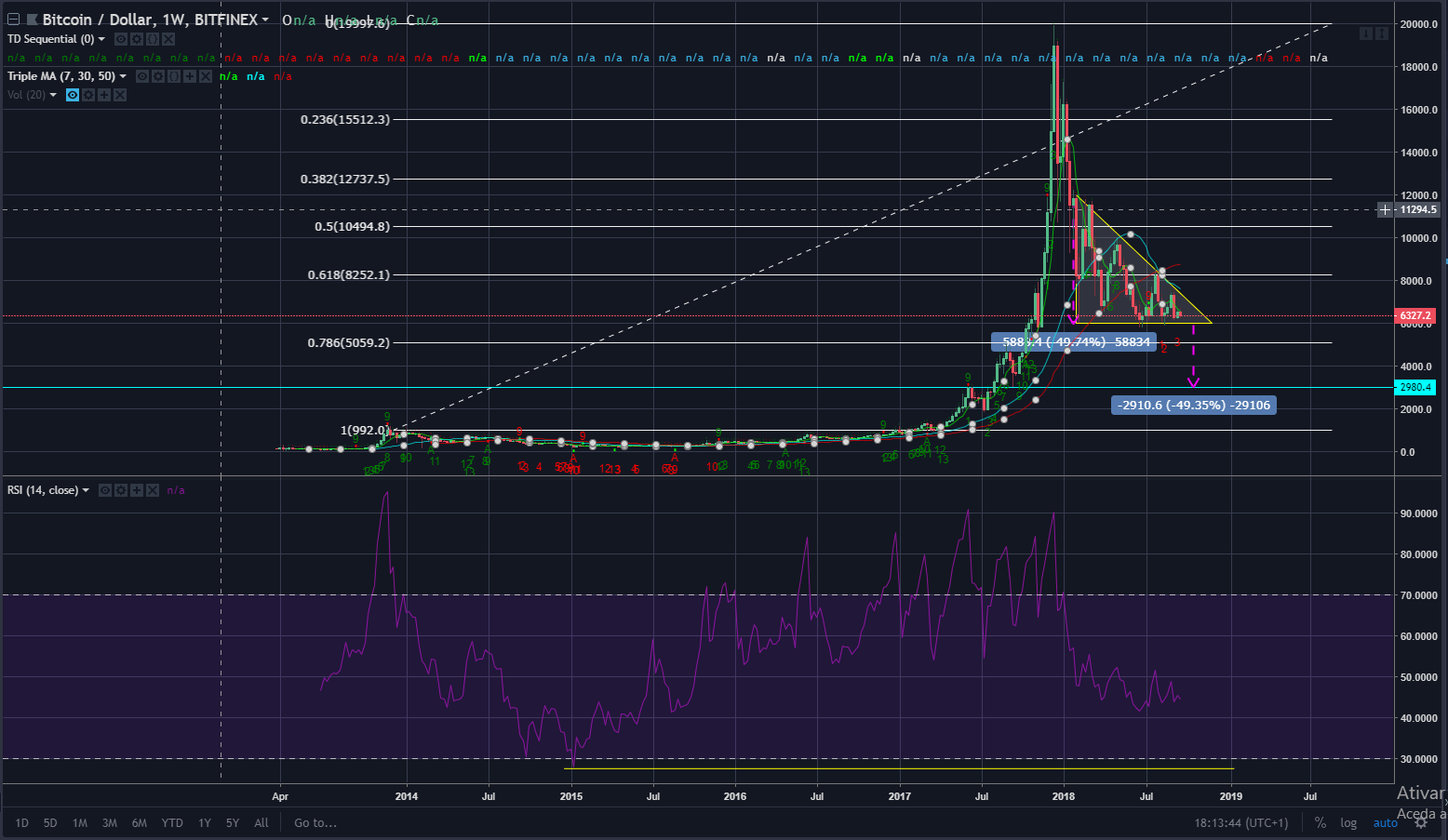
Task: Click the plus button beside 11294.5 price label
Action: tap(1386, 209)
